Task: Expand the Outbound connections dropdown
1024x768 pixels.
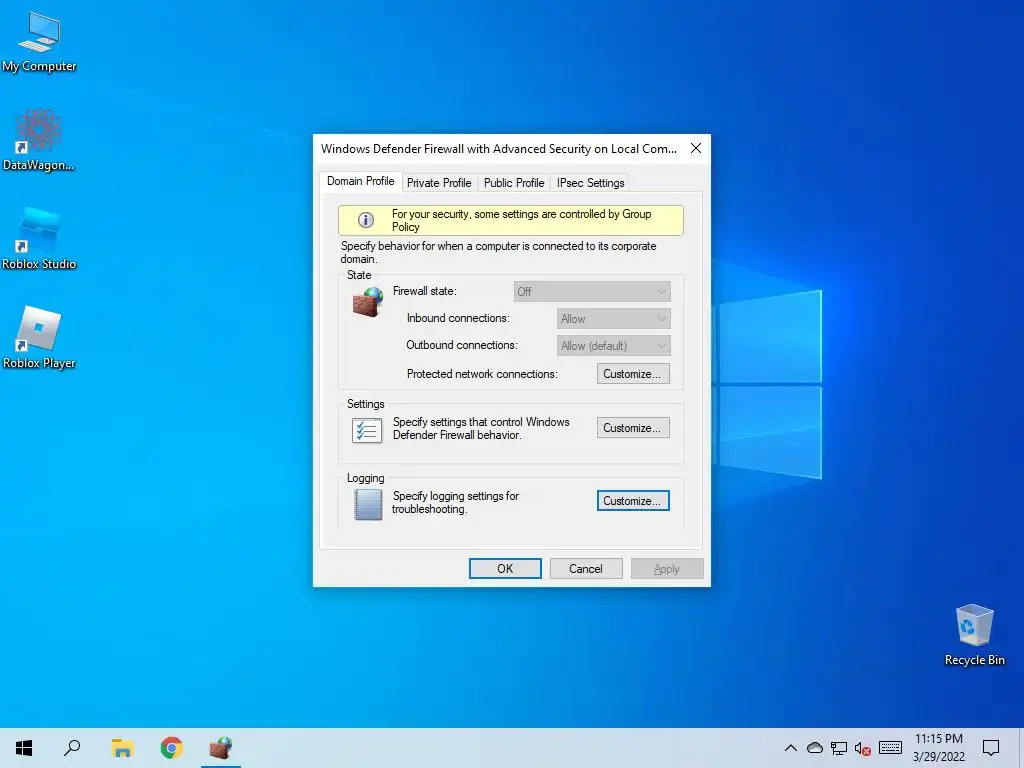Action: [x=613, y=345]
